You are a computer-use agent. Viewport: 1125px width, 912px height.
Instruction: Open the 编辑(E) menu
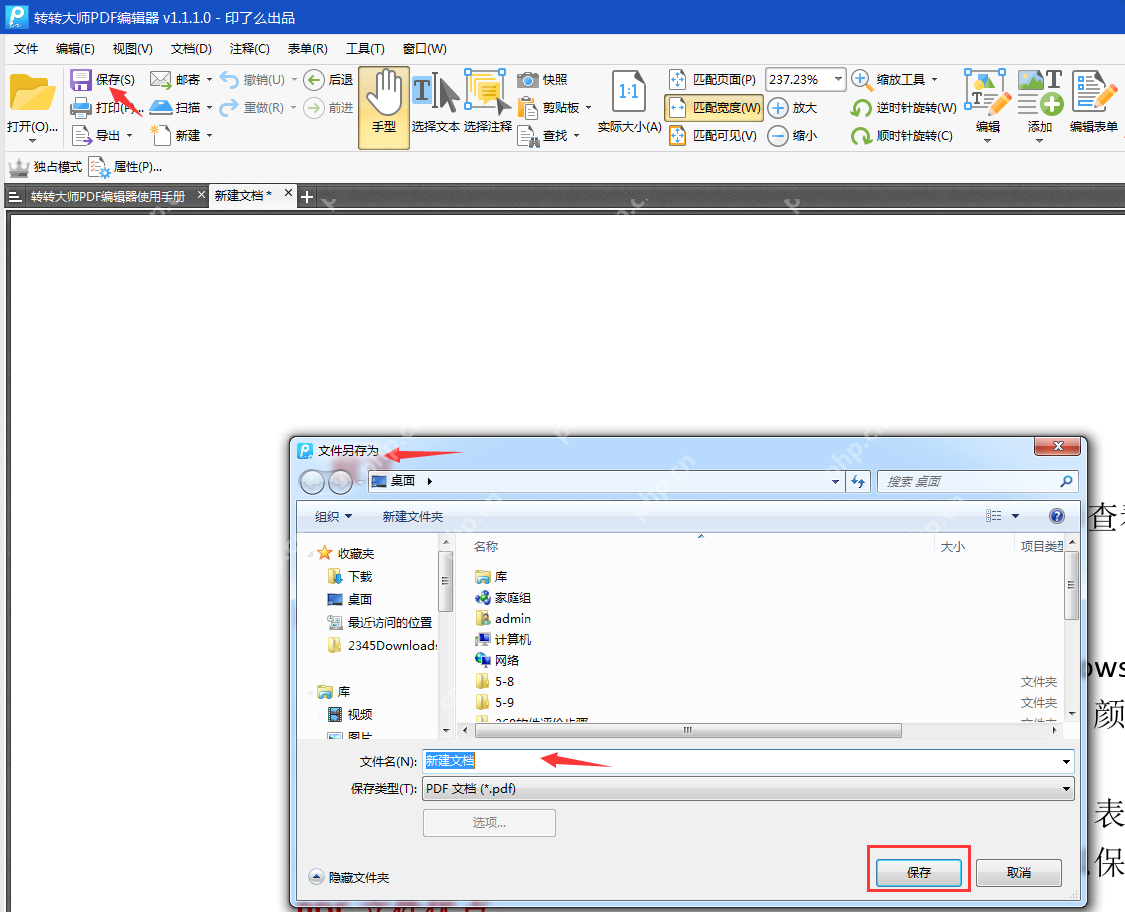[x=75, y=49]
